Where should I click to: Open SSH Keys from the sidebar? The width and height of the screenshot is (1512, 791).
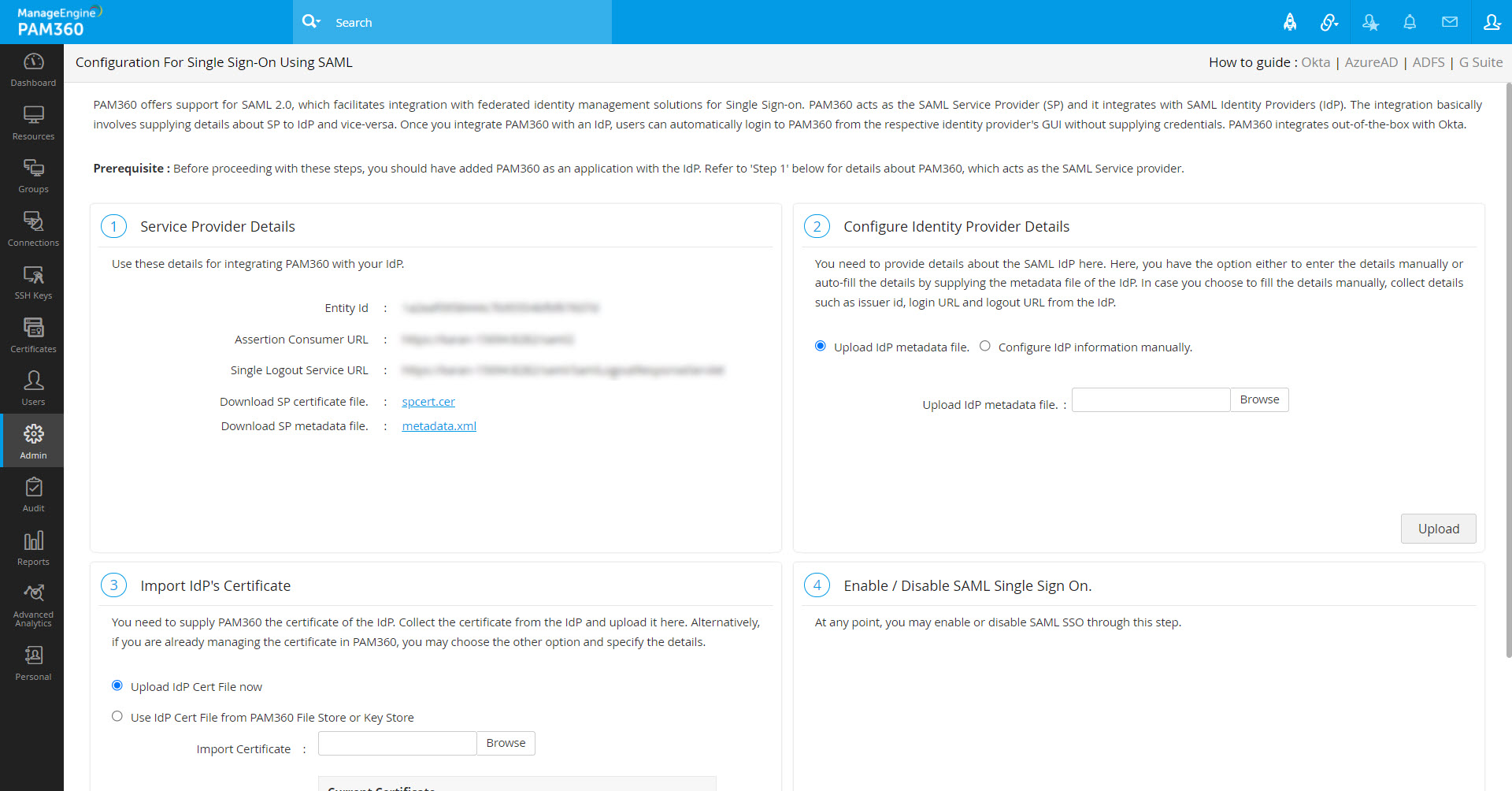click(x=32, y=281)
